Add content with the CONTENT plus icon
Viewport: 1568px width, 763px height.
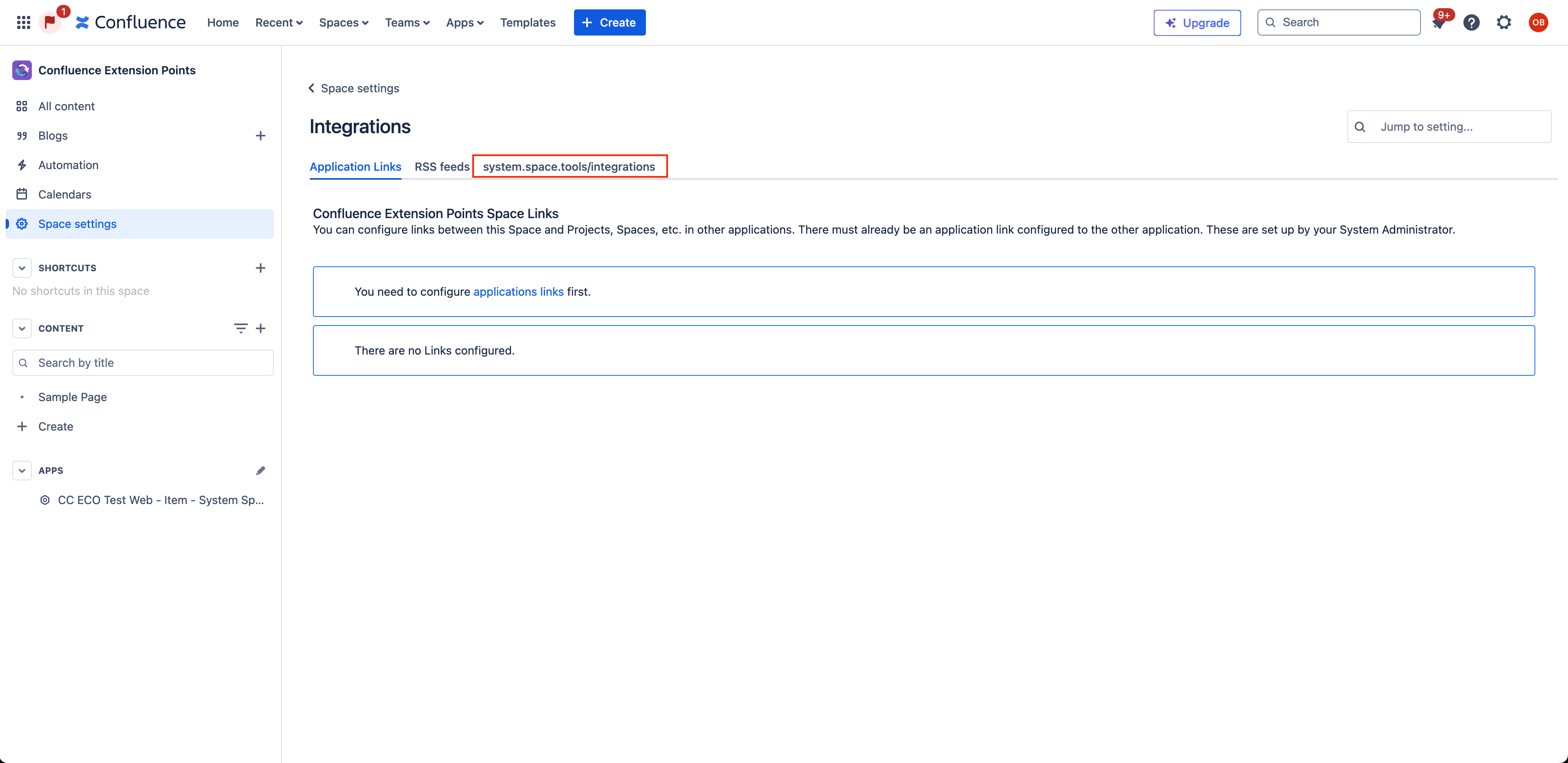coord(261,328)
